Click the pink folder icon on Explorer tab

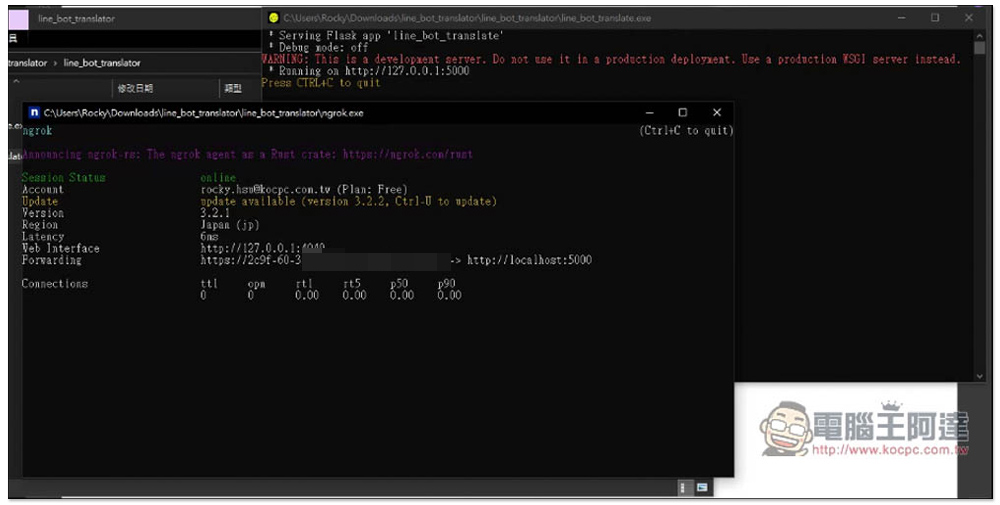tap(18, 19)
